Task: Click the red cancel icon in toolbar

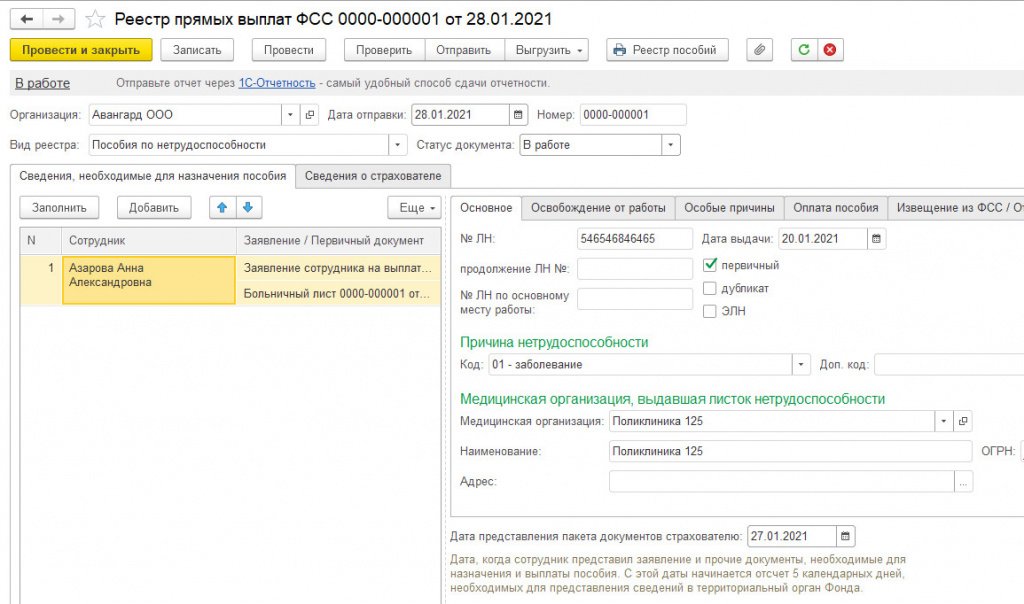Action: click(x=830, y=50)
